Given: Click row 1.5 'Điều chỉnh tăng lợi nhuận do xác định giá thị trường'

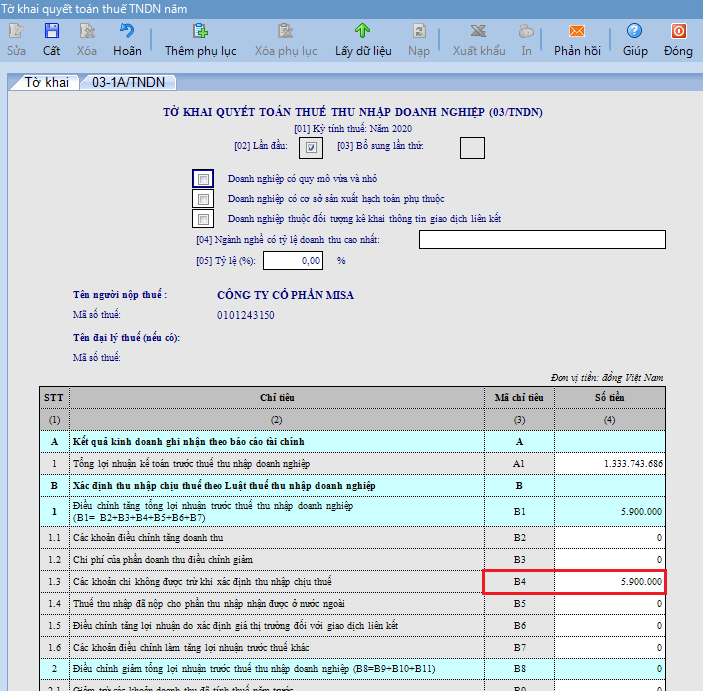Looking at the screenshot, I should tap(352, 626).
